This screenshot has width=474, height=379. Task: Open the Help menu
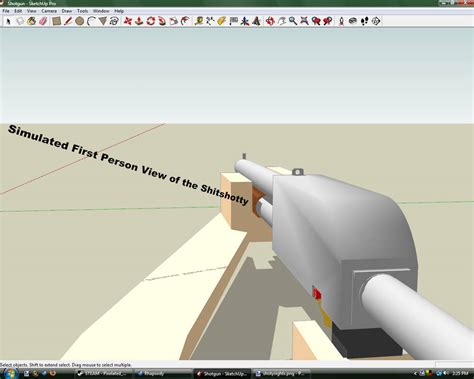coord(119,11)
